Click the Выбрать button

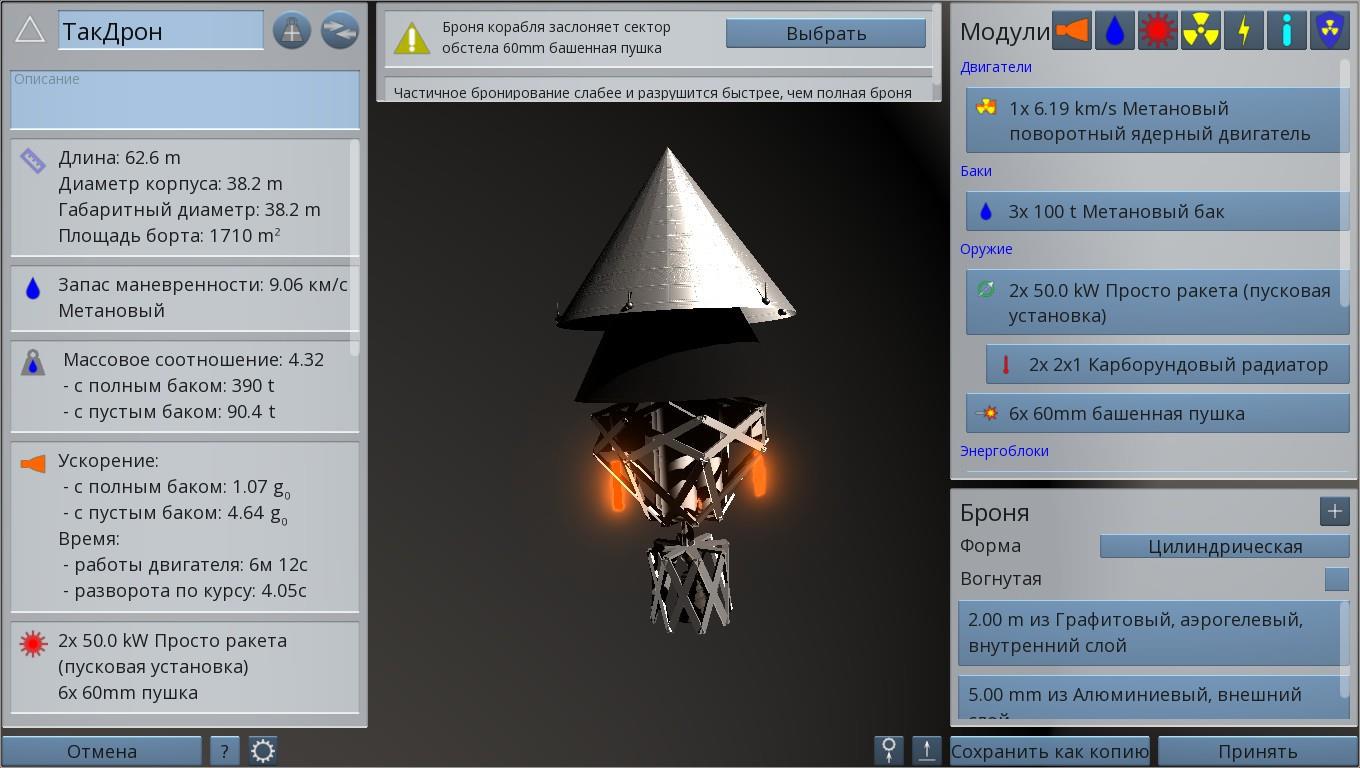826,33
